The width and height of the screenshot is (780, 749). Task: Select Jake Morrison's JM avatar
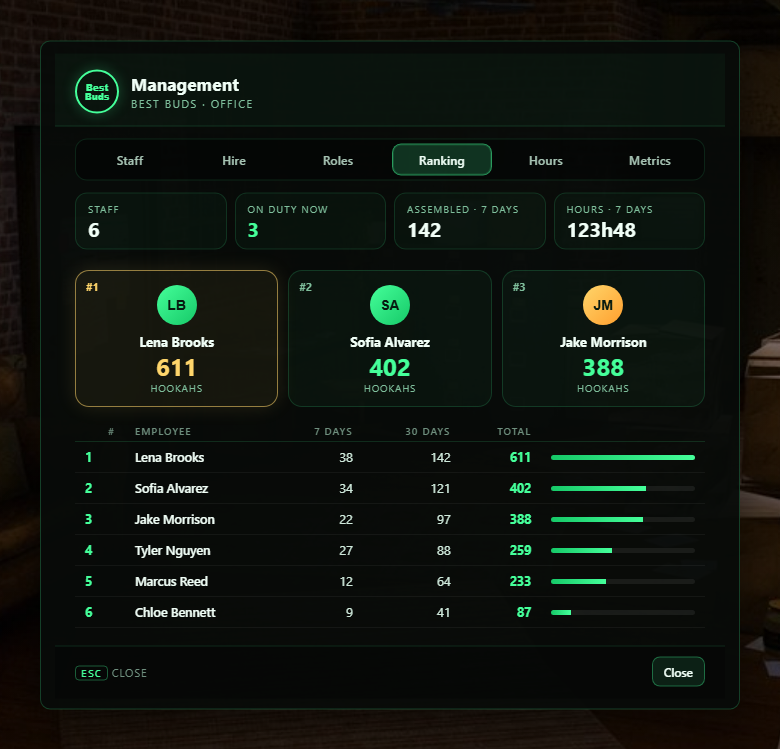[603, 305]
